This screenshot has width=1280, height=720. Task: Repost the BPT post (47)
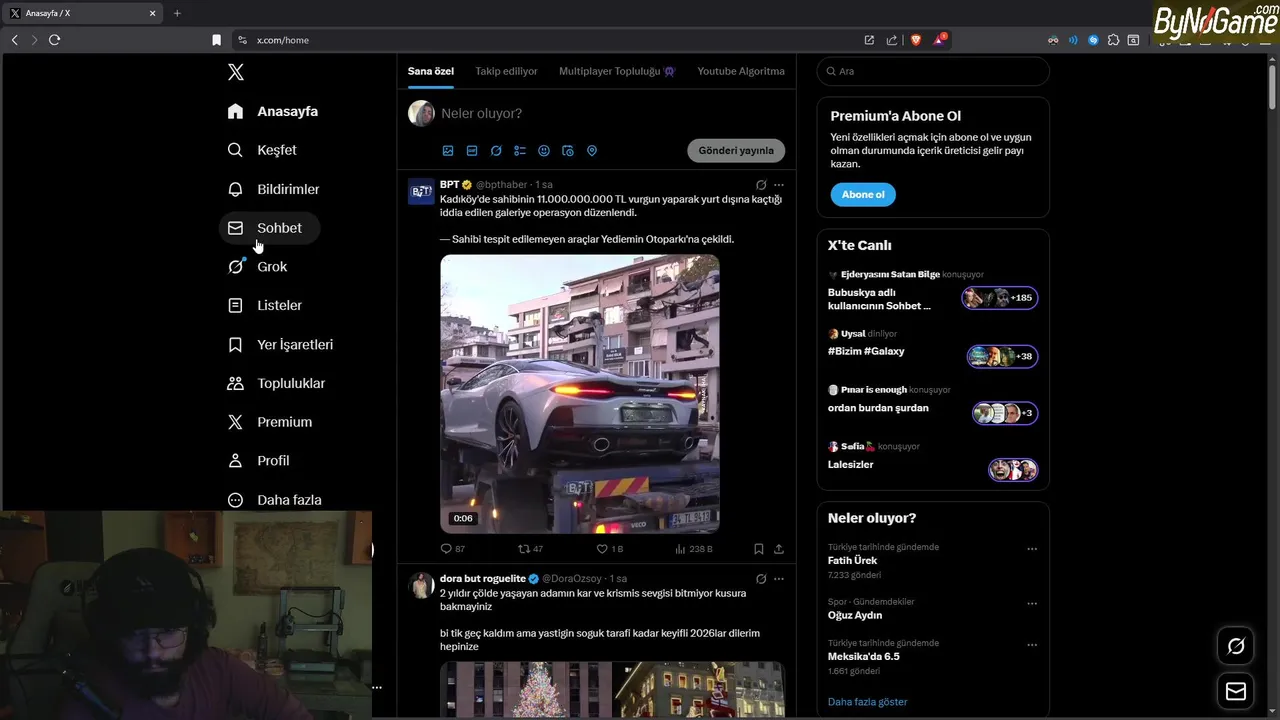(x=530, y=549)
